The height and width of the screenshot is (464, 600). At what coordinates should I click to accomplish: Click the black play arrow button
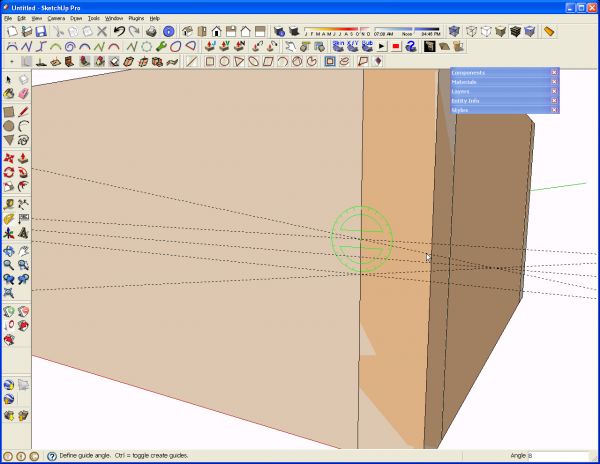382,47
